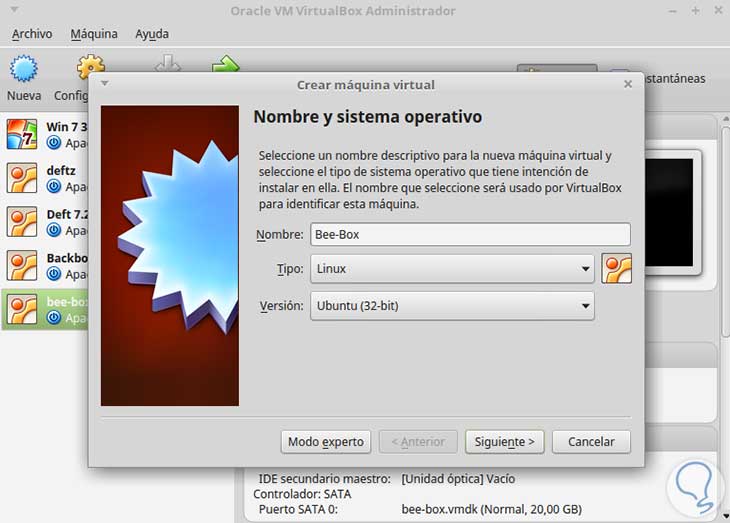Open the Versión dropdown showing Ubuntu (32-bit)
730x523 pixels.
(452, 306)
